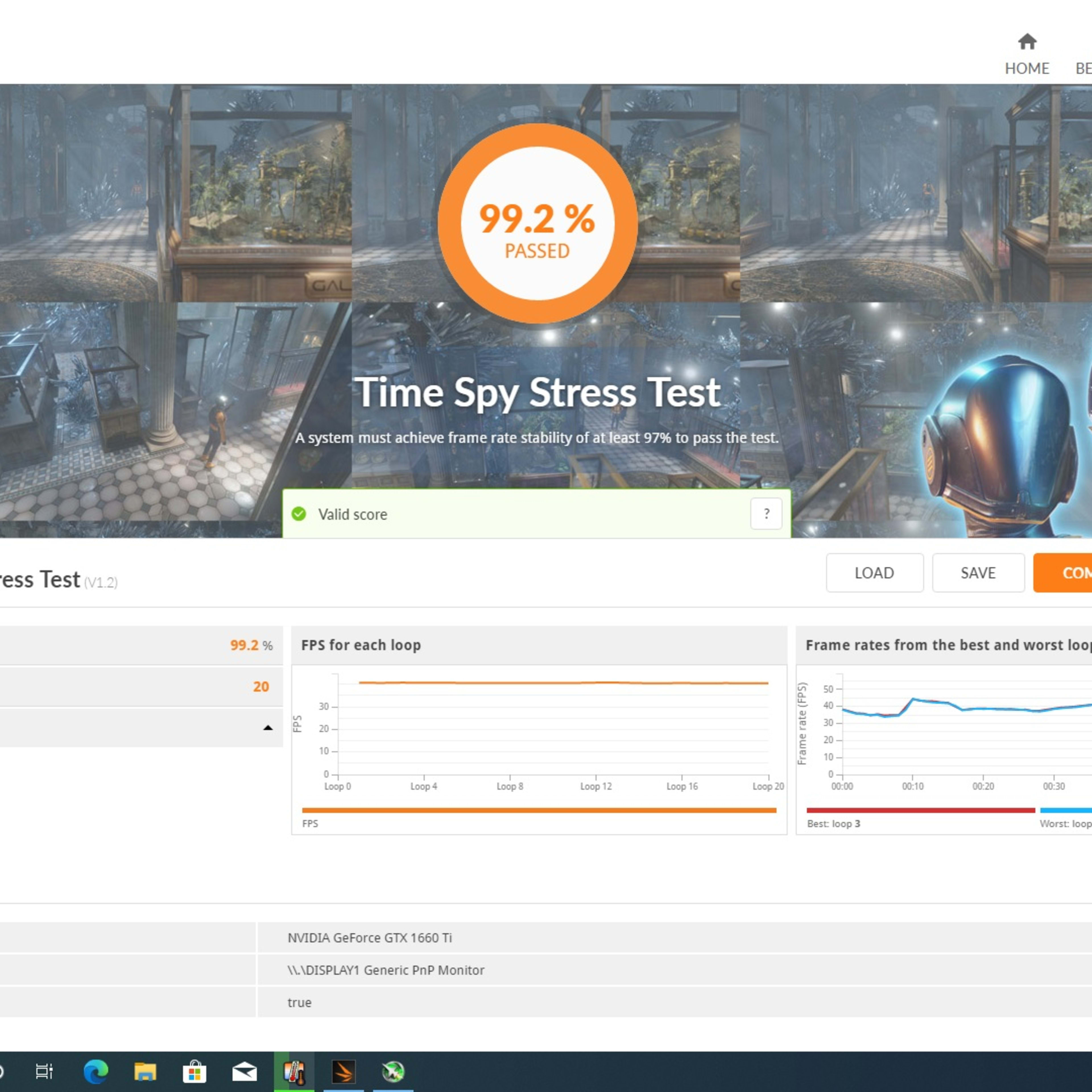Click the orange FPS line in the loop chart
This screenshot has height=1092, width=1092.
[563, 683]
